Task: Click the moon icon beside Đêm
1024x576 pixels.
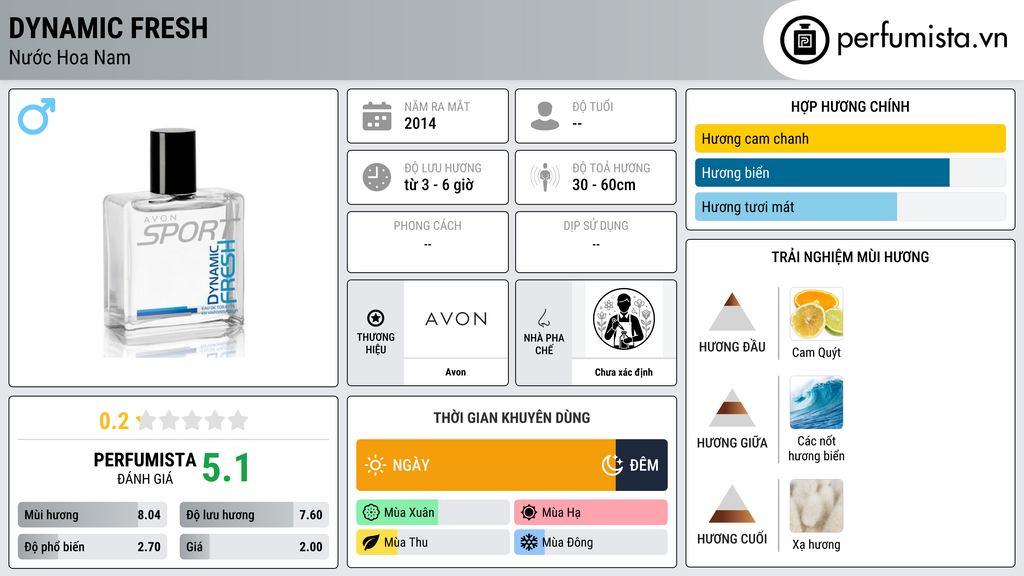Action: click(x=612, y=465)
